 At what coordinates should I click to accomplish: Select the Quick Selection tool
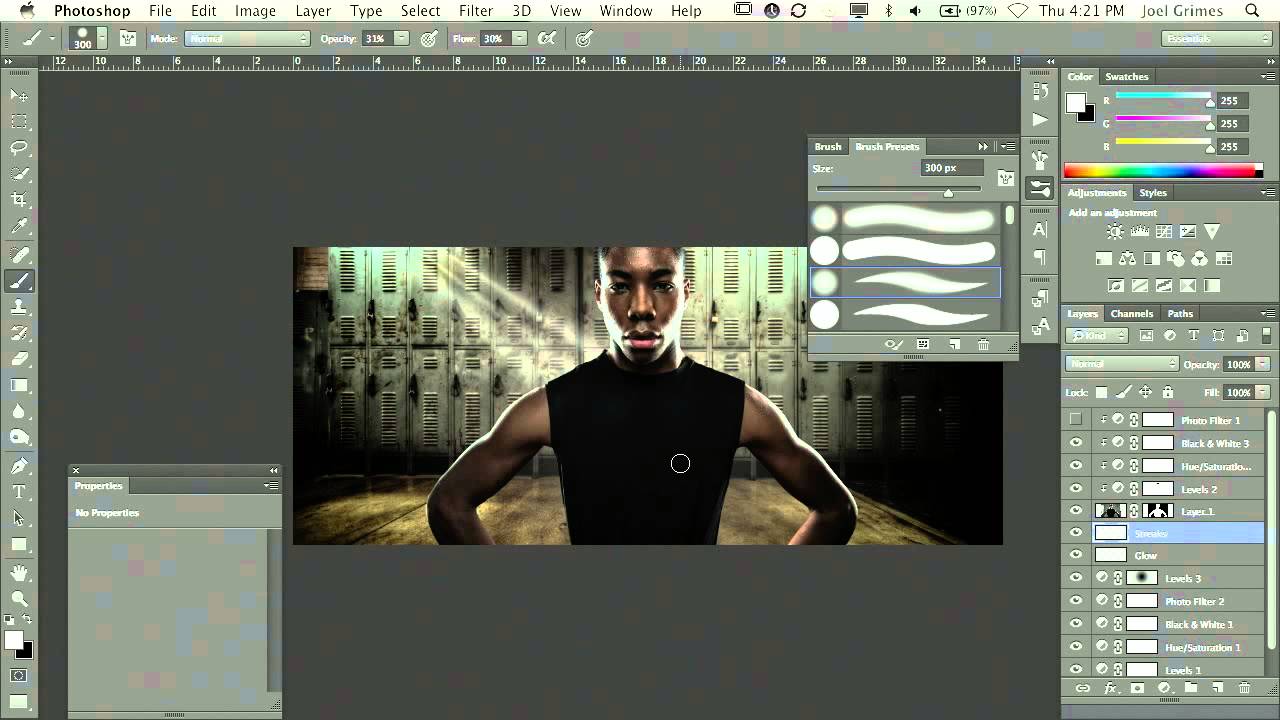(19, 174)
